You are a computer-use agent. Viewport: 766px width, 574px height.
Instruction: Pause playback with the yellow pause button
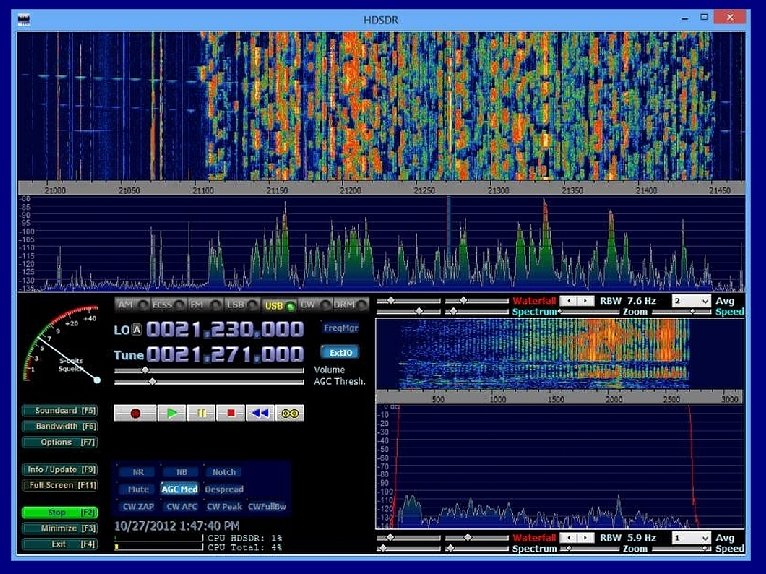[x=201, y=413]
